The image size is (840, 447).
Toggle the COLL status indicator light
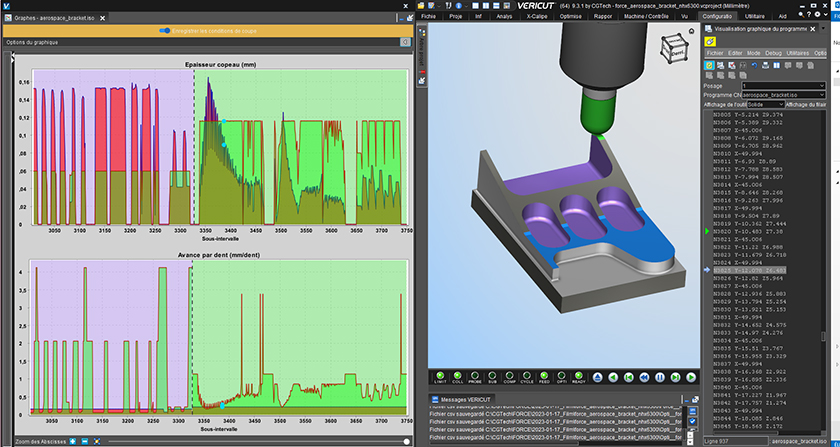[x=456, y=377]
